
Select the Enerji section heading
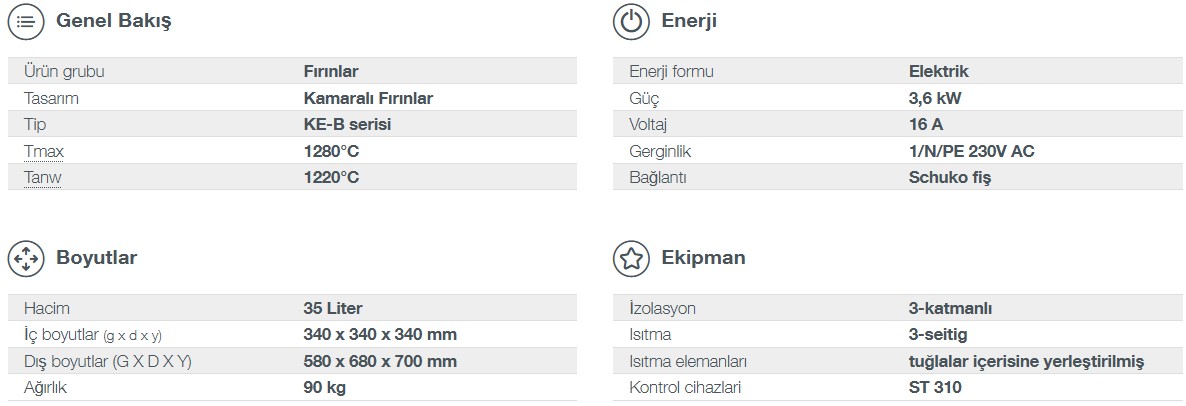click(x=689, y=21)
